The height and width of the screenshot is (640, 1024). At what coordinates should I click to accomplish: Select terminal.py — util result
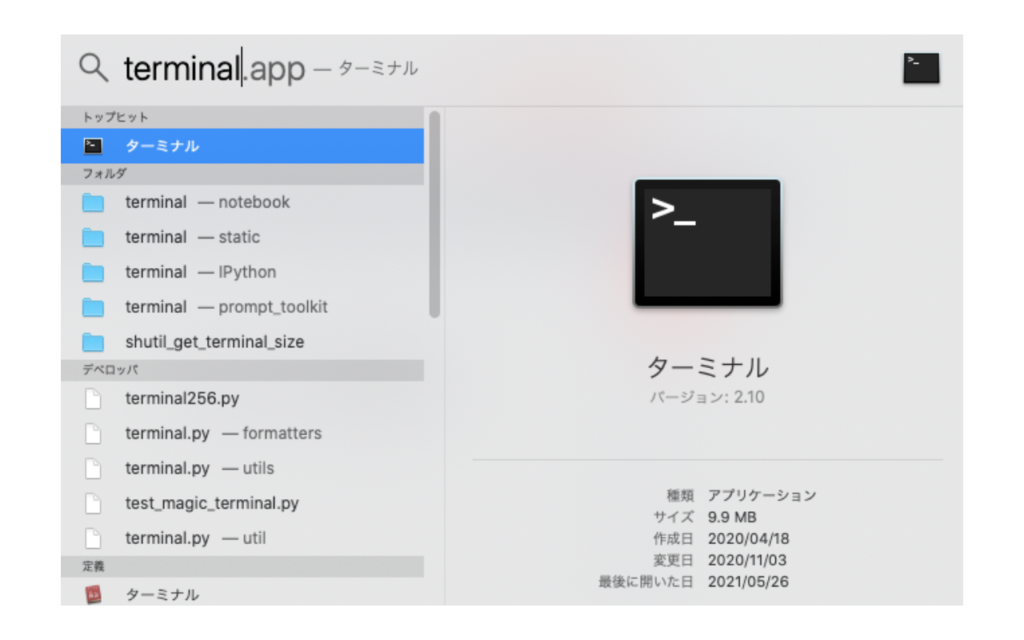[x=242, y=538]
